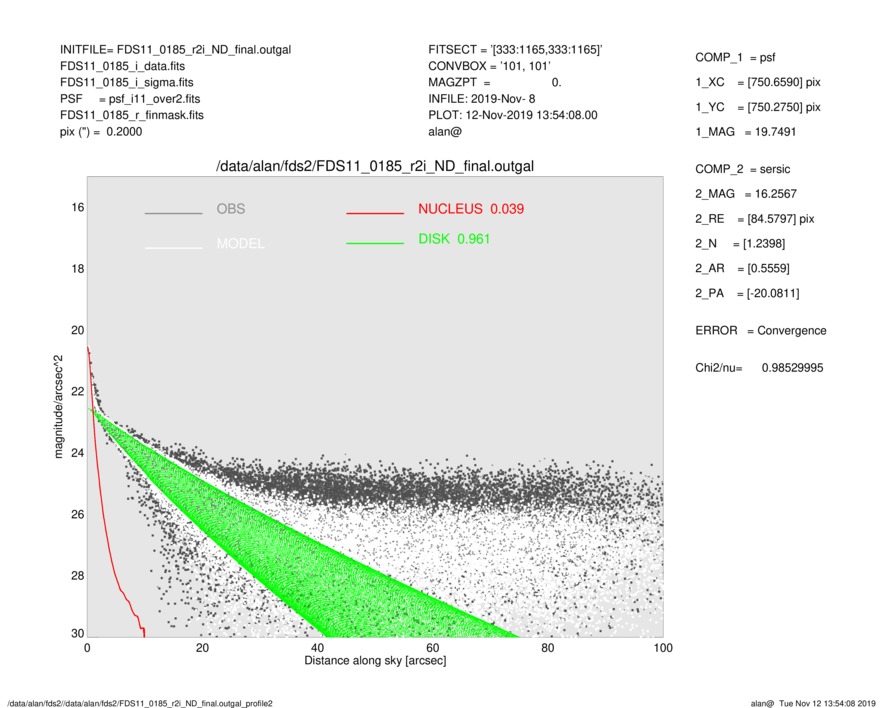The height and width of the screenshot is (708, 885).
Task: Click the alan@ user text
Action: pos(445,132)
